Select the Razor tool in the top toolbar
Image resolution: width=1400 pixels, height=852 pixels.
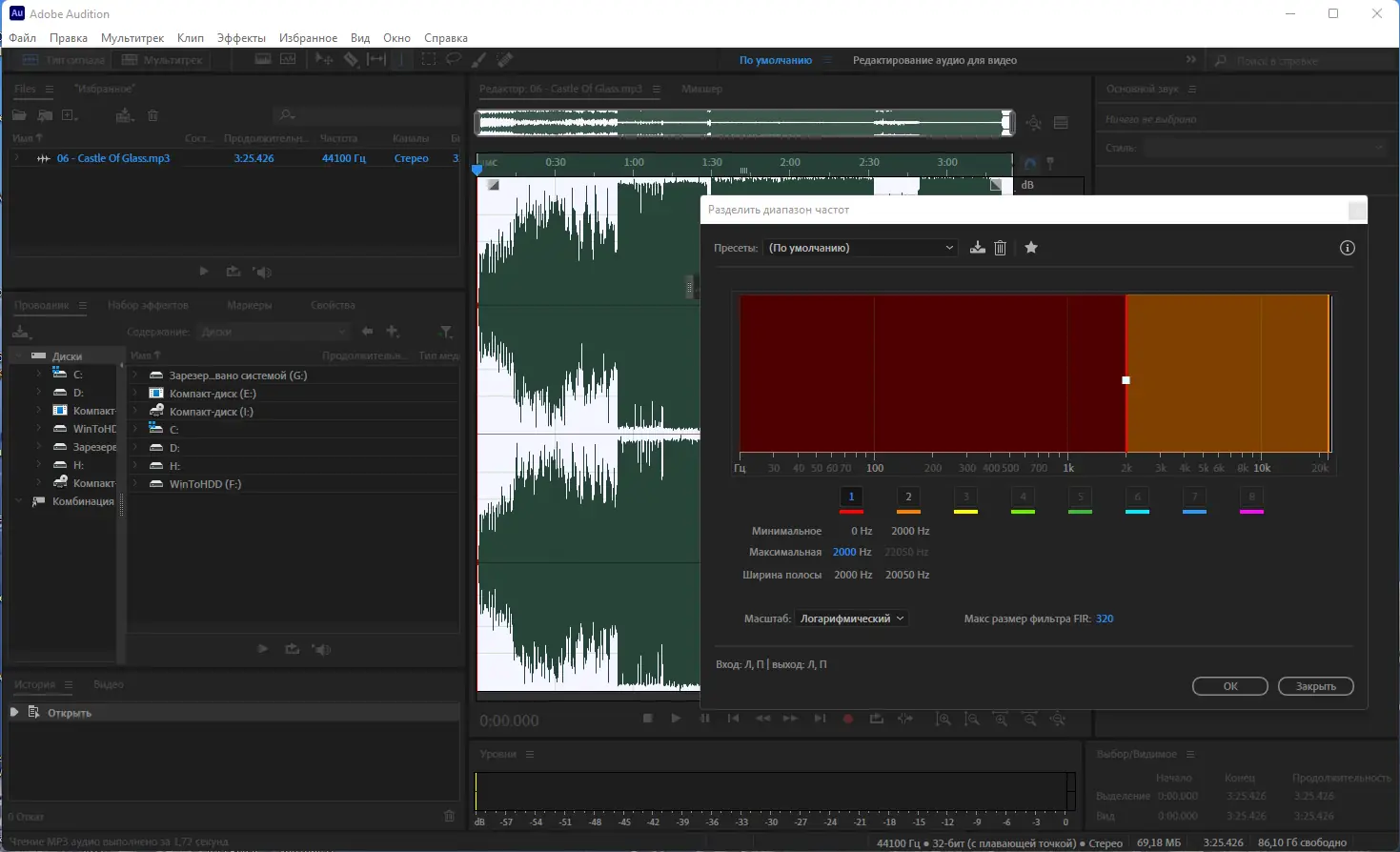tap(351, 60)
